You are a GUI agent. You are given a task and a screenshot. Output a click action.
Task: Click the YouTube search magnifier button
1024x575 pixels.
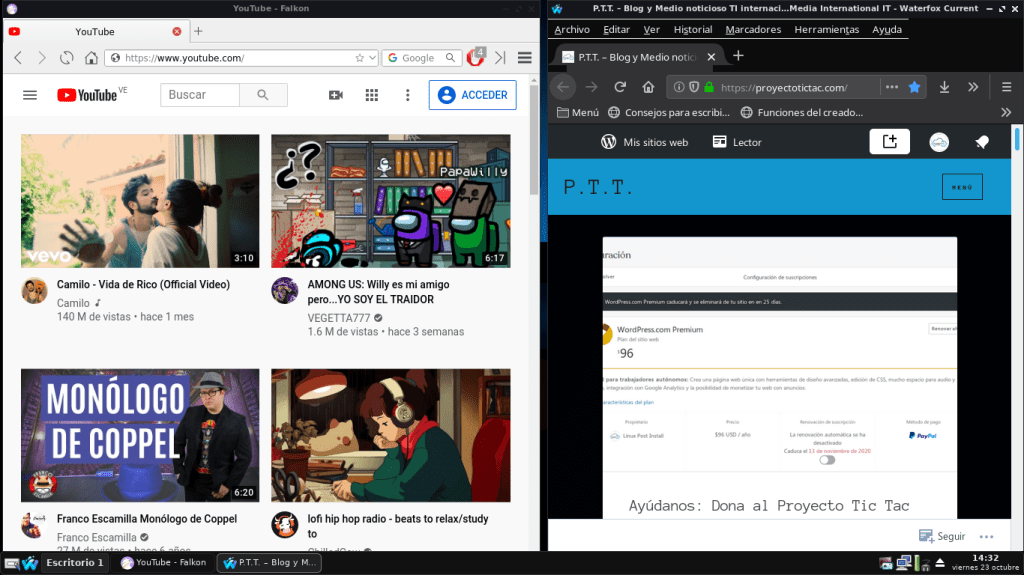tap(263, 95)
